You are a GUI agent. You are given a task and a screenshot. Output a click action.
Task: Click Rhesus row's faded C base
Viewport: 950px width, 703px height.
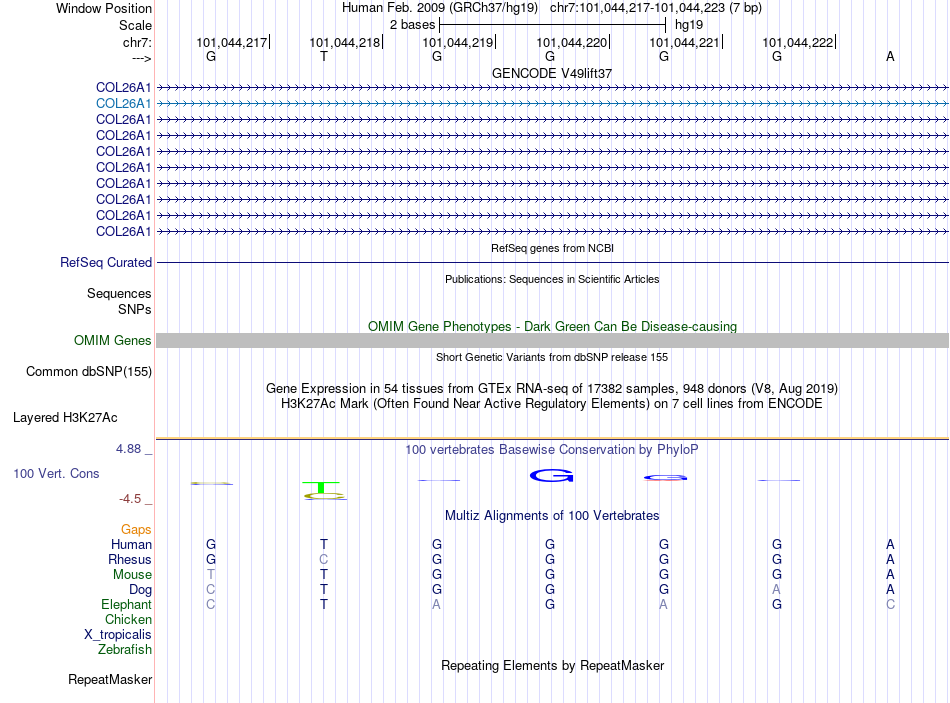coord(324,559)
